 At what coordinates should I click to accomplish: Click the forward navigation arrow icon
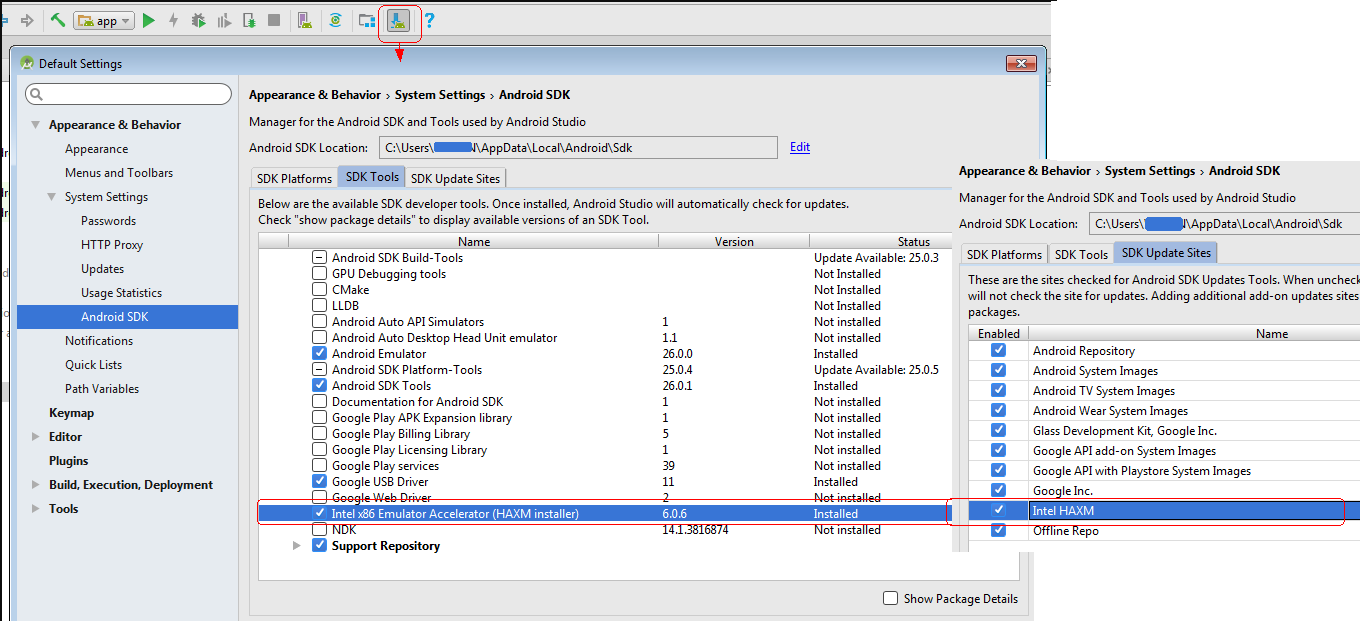pyautogui.click(x=27, y=20)
